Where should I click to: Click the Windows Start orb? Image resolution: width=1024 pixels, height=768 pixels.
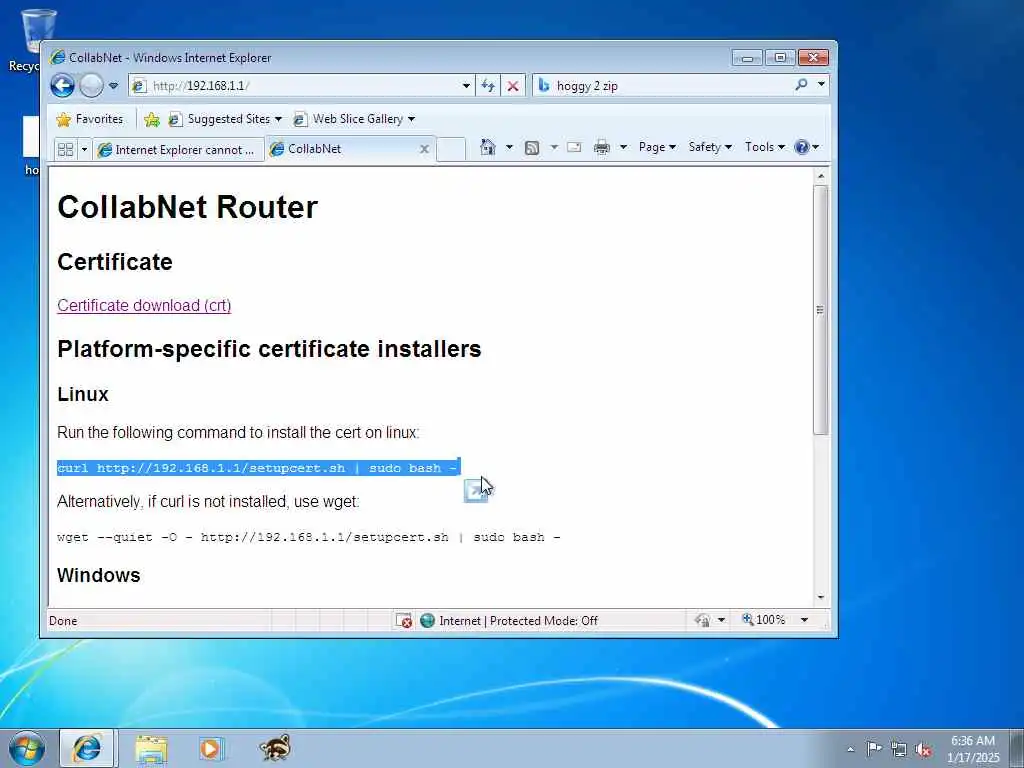tap(27, 748)
